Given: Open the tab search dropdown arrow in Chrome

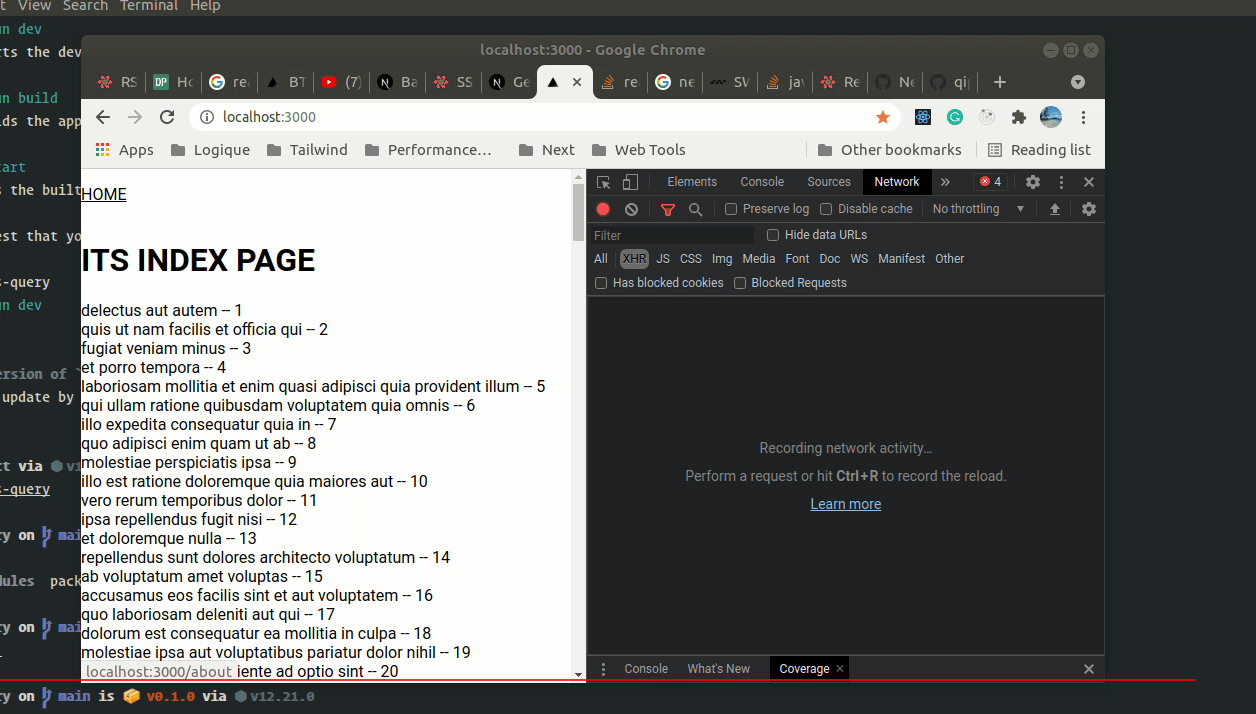Looking at the screenshot, I should click(x=1078, y=82).
